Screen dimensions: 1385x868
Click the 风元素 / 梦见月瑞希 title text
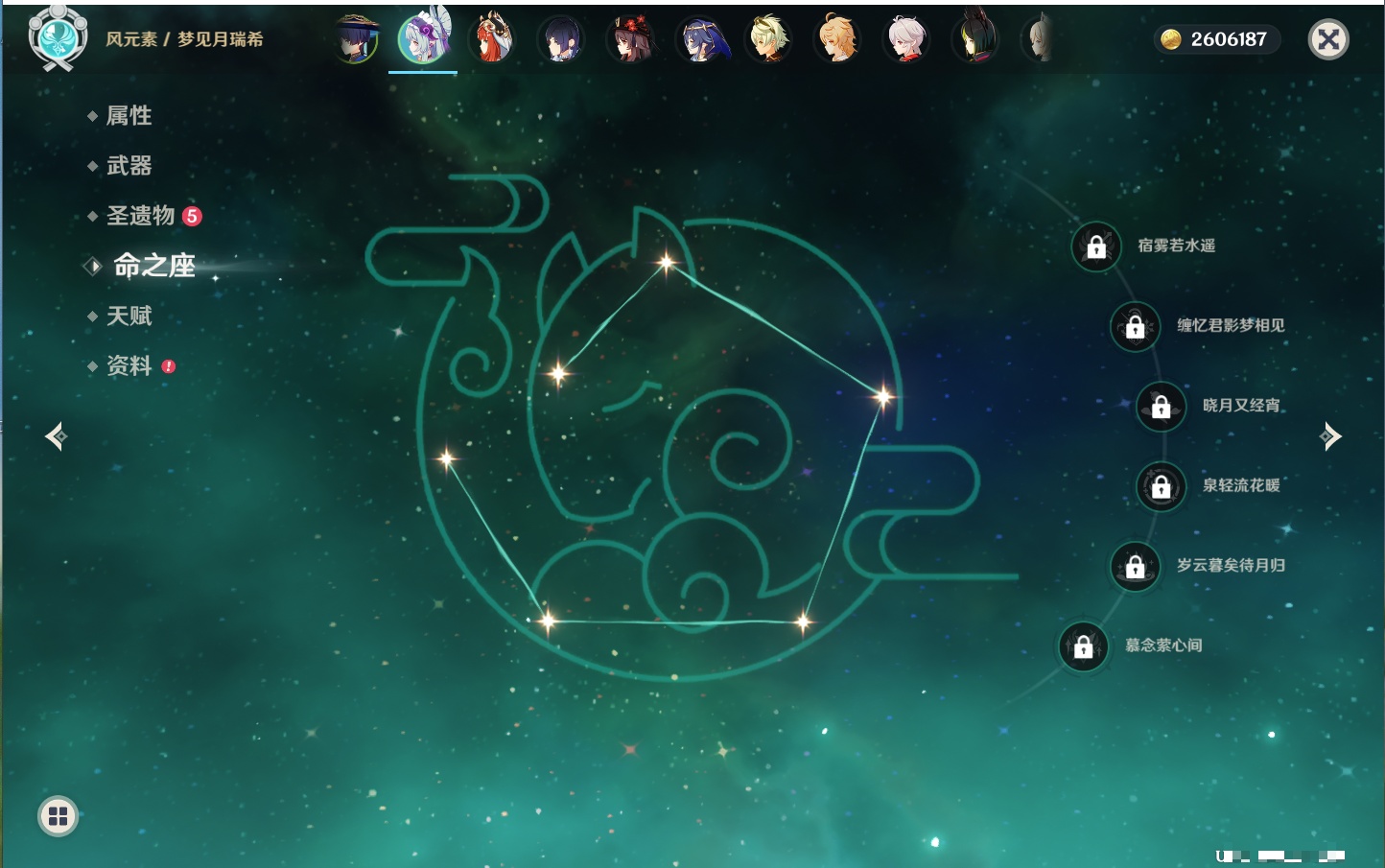pos(184,39)
